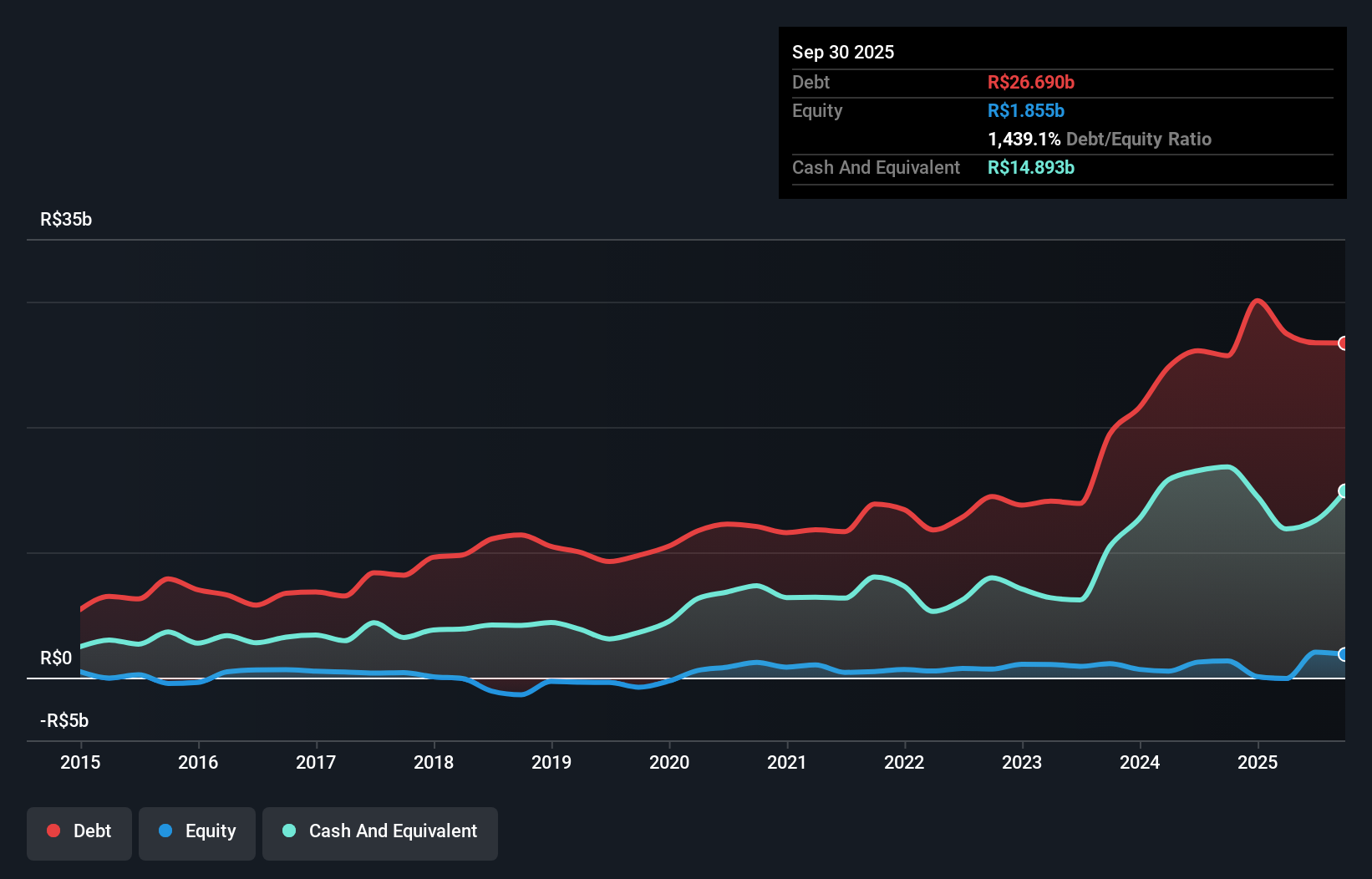Click the blue Equity legend dot
Screen dimensions: 1372x879
(165, 831)
